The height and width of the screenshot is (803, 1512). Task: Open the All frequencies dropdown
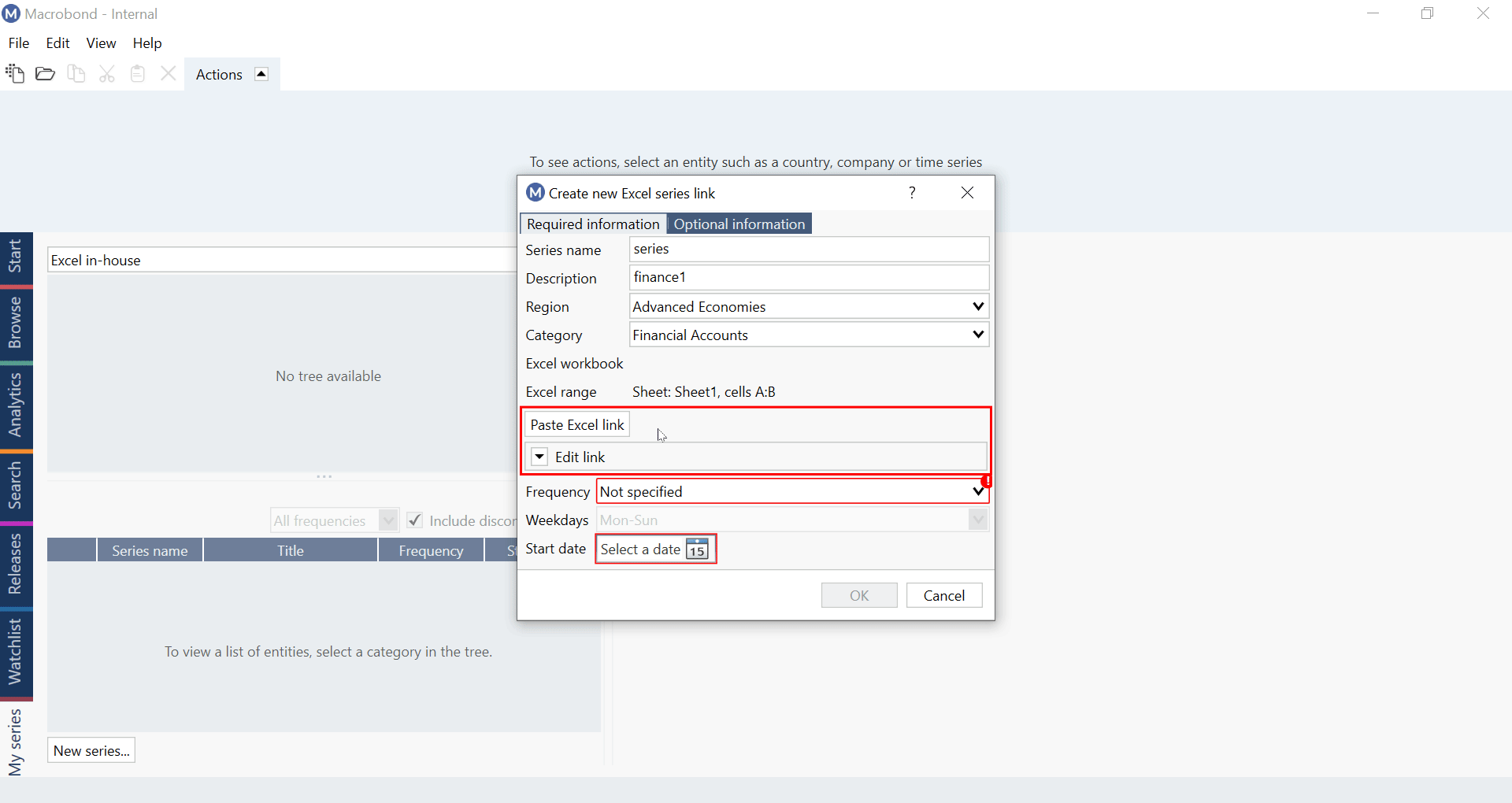[388, 520]
